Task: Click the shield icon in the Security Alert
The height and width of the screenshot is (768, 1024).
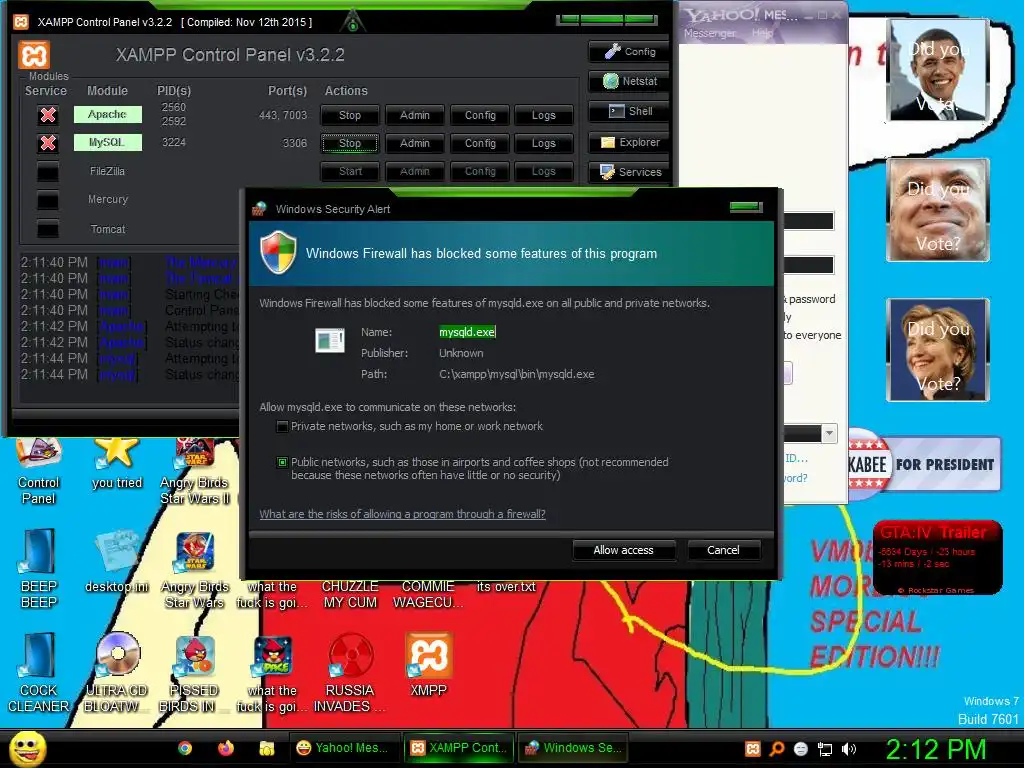Action: tap(278, 252)
